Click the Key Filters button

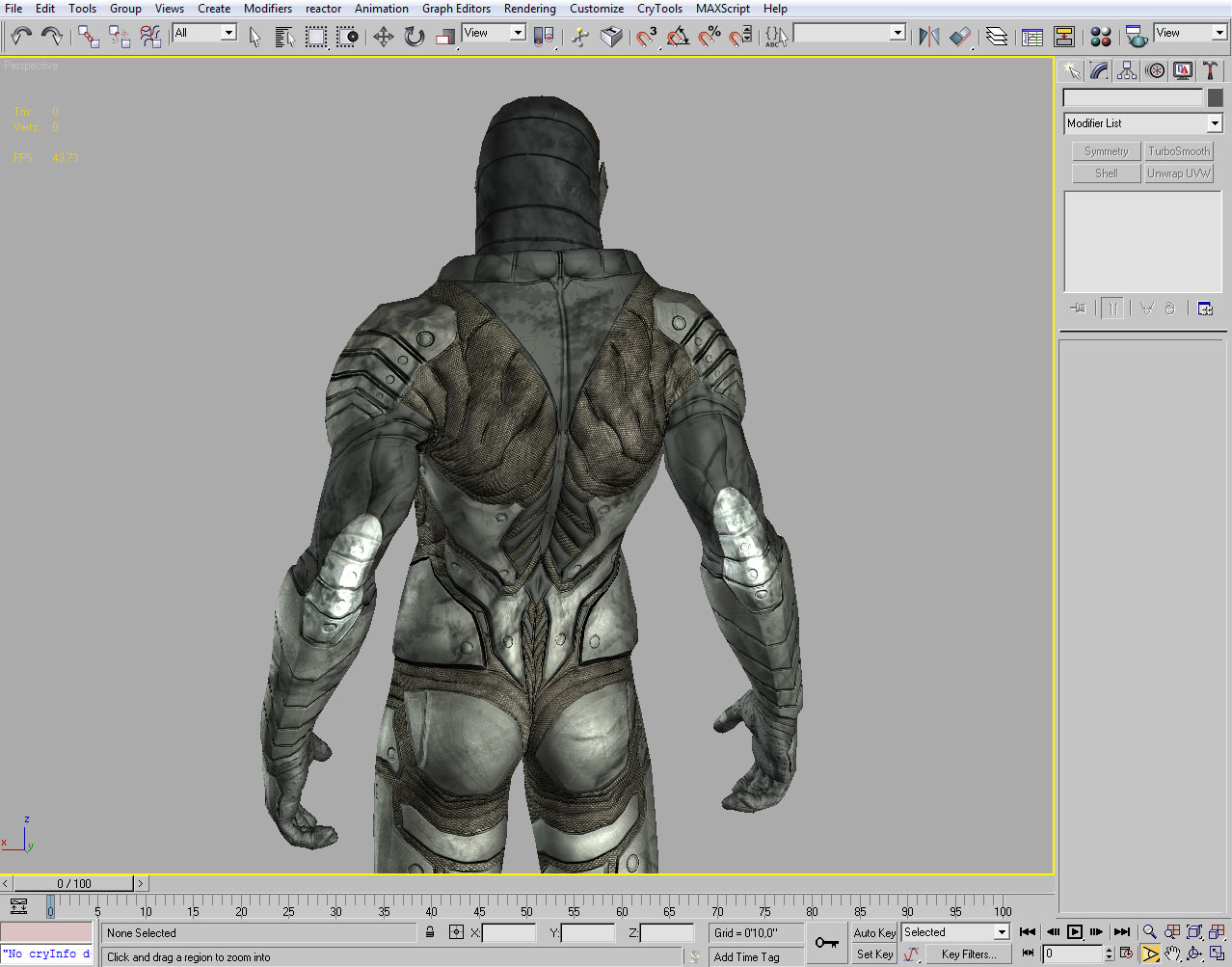pos(968,954)
